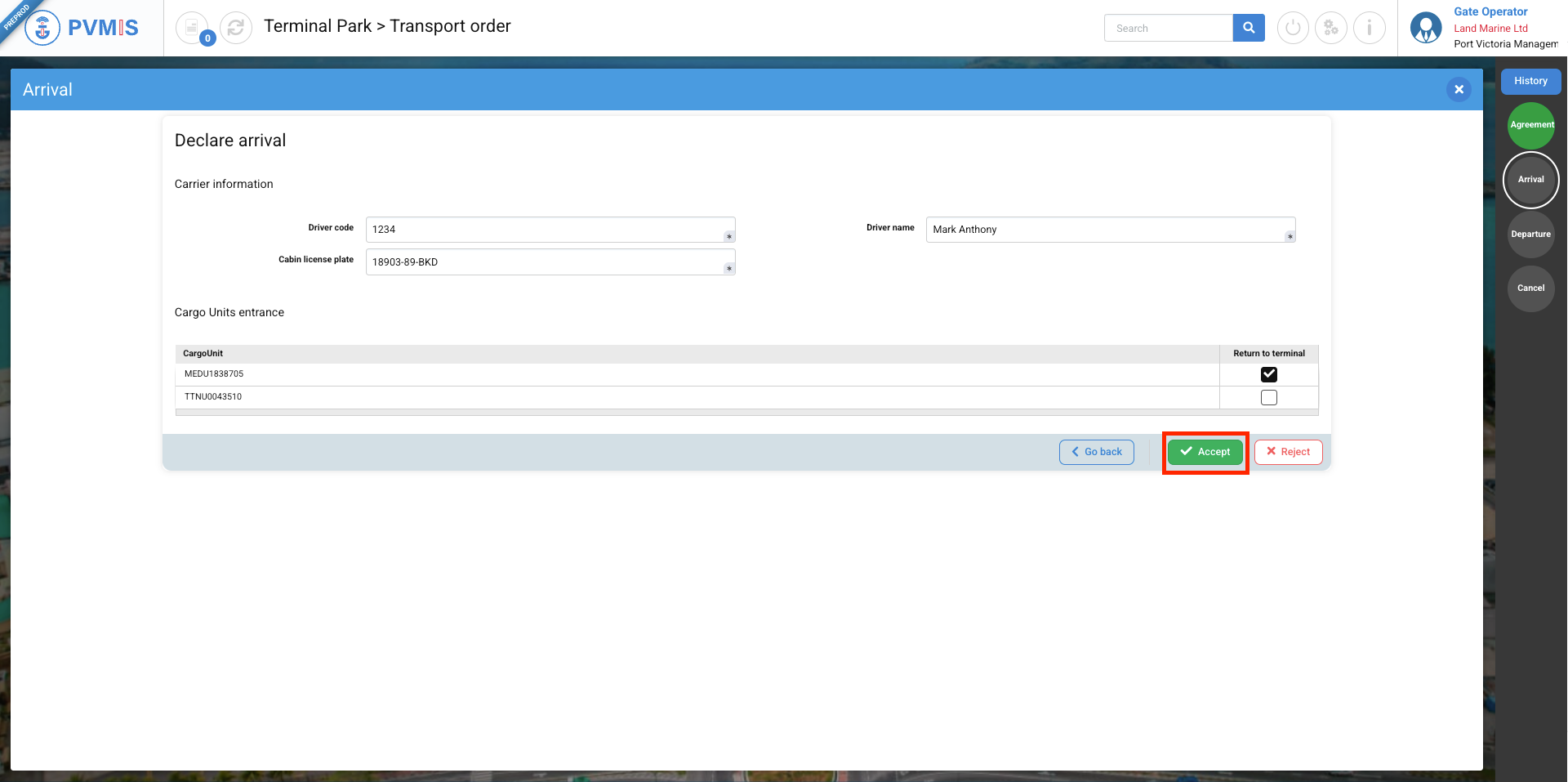This screenshot has width=1568, height=782.
Task: Close the Arrival dialog with X
Action: pos(1459,89)
